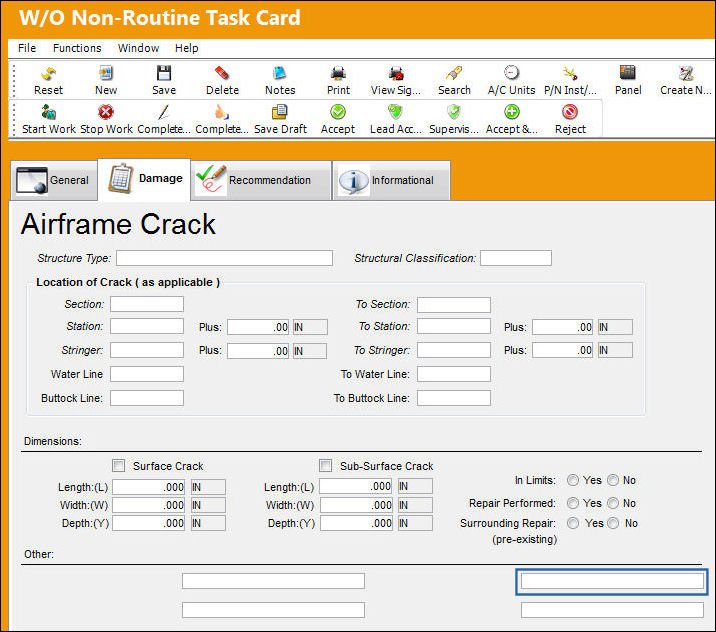Create a New task card
The width and height of the screenshot is (716, 632).
(x=106, y=73)
